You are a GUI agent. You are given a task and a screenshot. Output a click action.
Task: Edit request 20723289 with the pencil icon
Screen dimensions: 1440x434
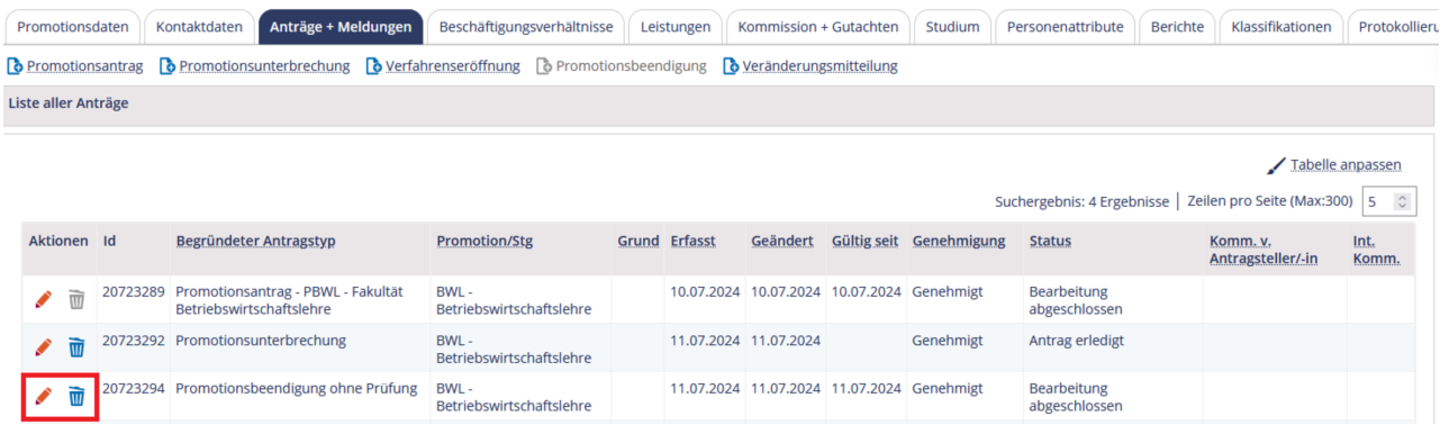[43, 299]
